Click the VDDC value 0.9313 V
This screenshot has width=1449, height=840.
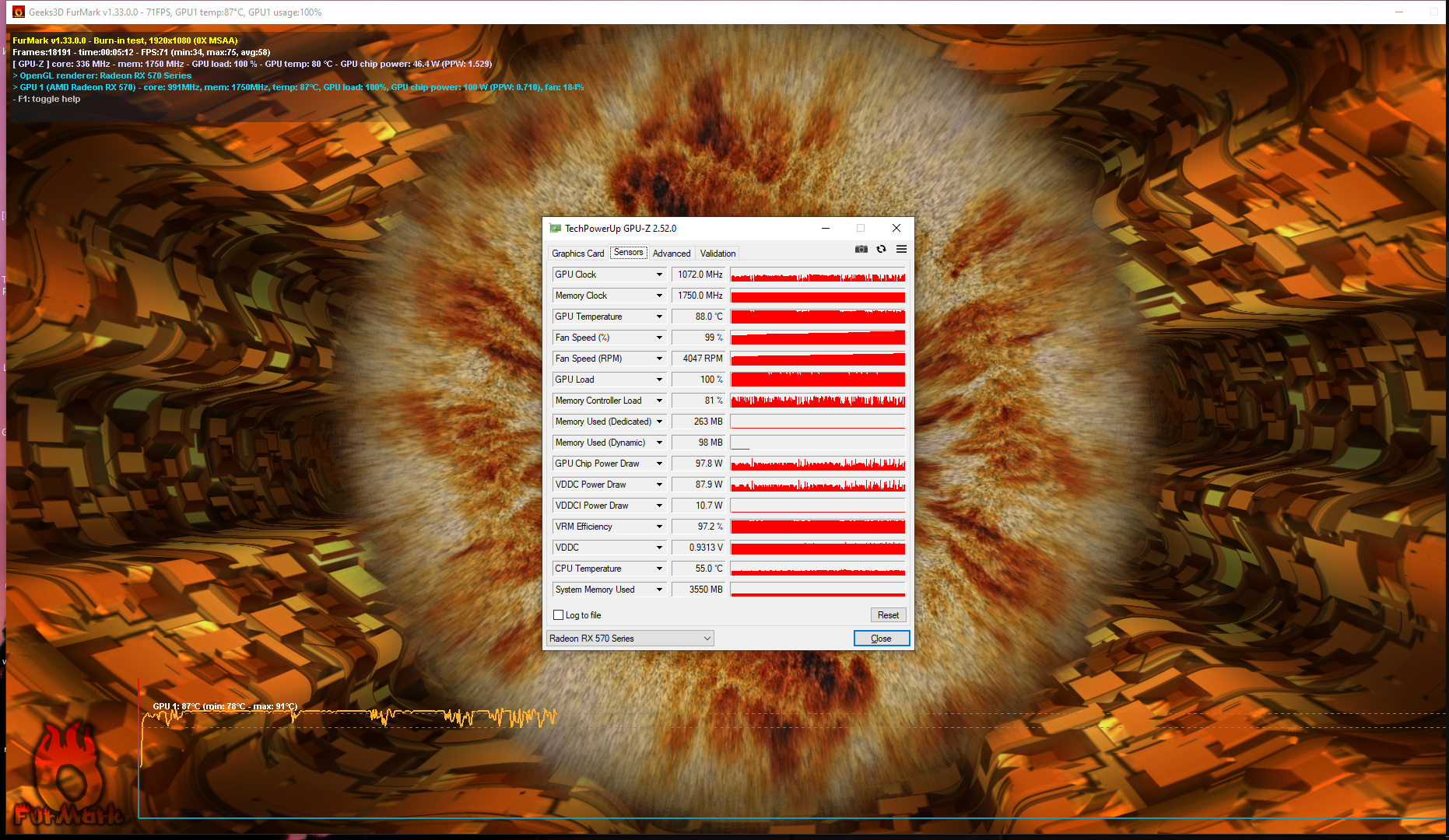[699, 548]
